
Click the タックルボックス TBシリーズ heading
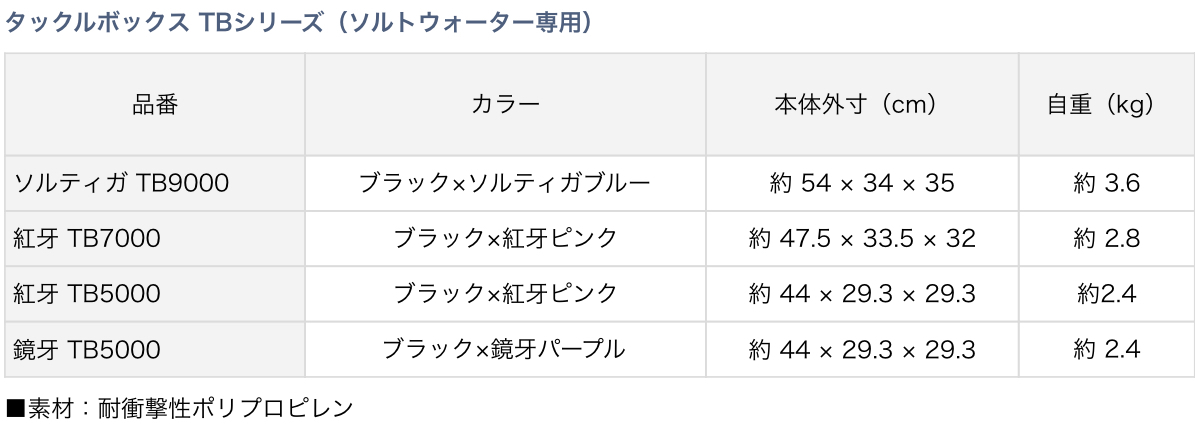(300, 23)
